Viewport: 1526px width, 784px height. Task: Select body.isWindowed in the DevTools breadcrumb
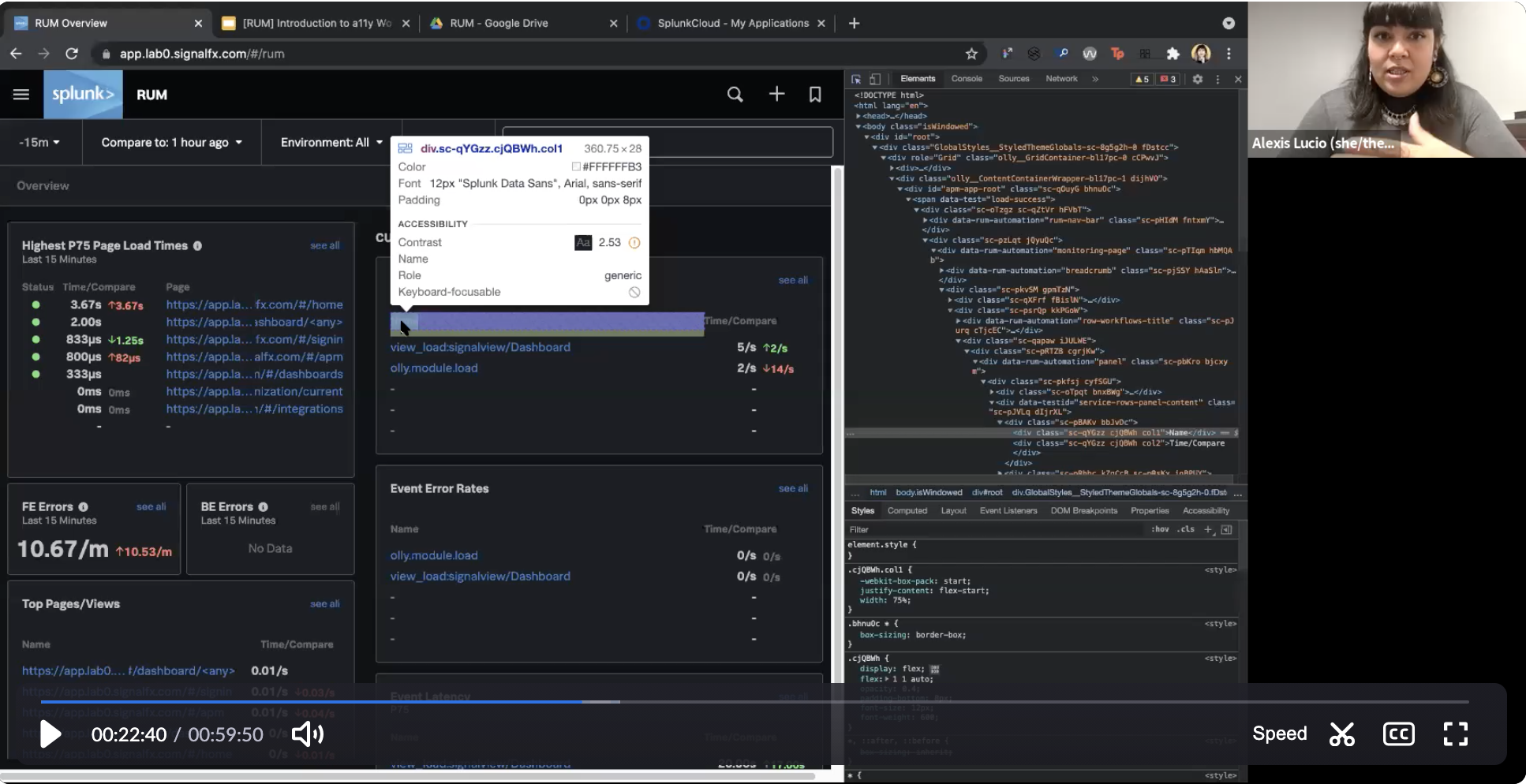click(x=929, y=492)
